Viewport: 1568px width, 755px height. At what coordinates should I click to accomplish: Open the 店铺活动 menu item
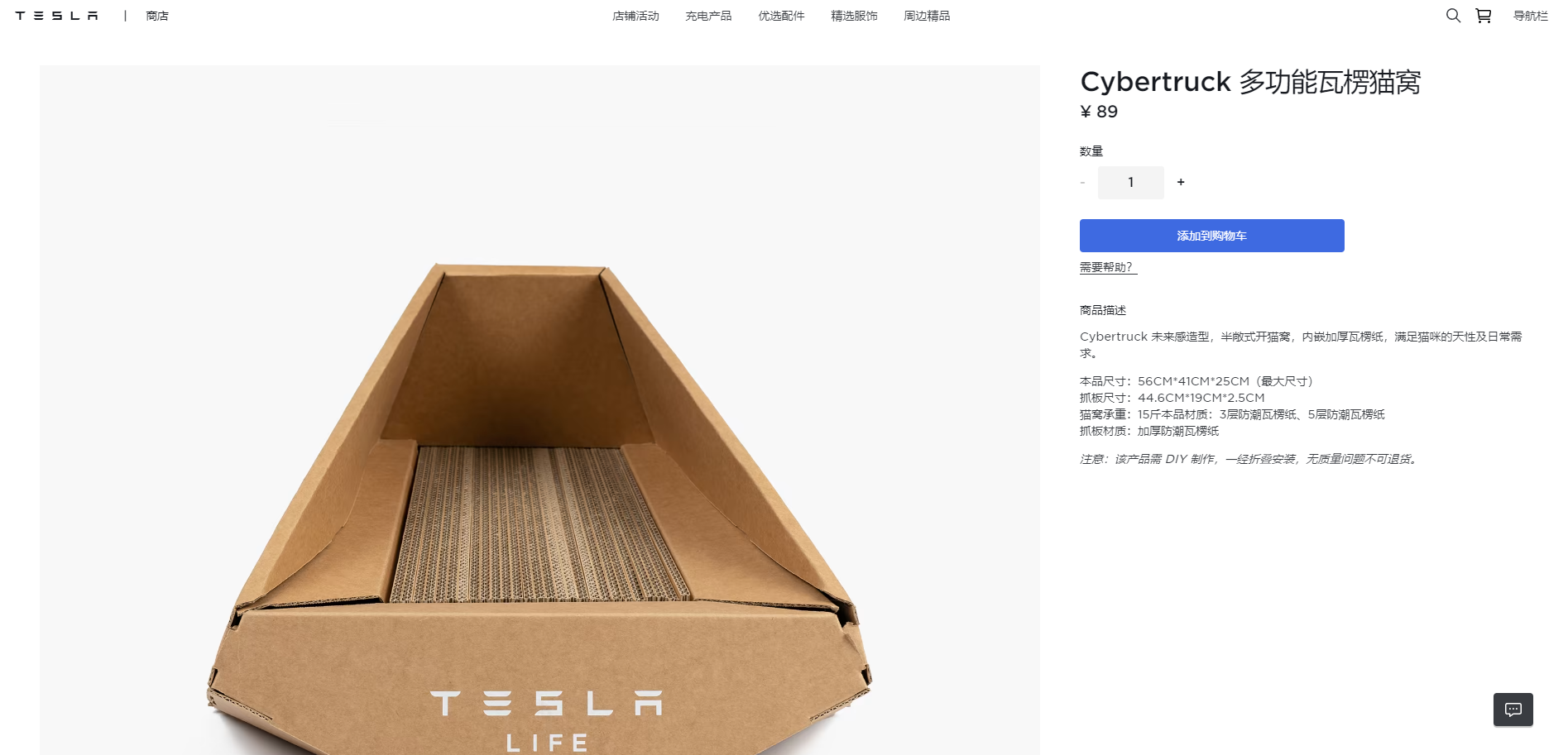point(635,16)
